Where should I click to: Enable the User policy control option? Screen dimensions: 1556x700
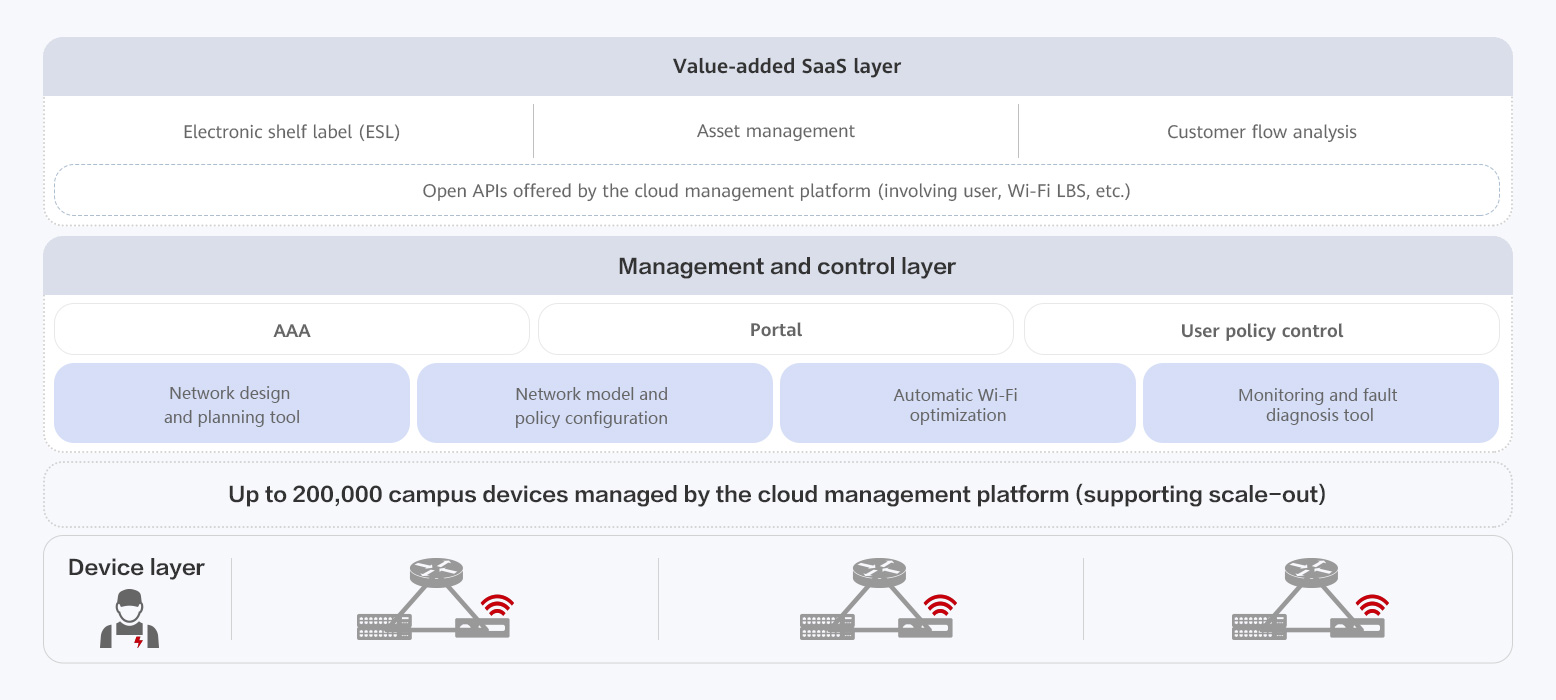[x=1261, y=329]
